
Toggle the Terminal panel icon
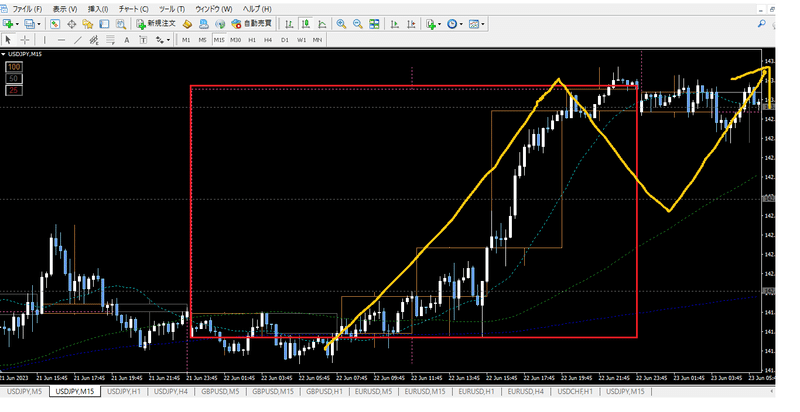tap(104, 24)
